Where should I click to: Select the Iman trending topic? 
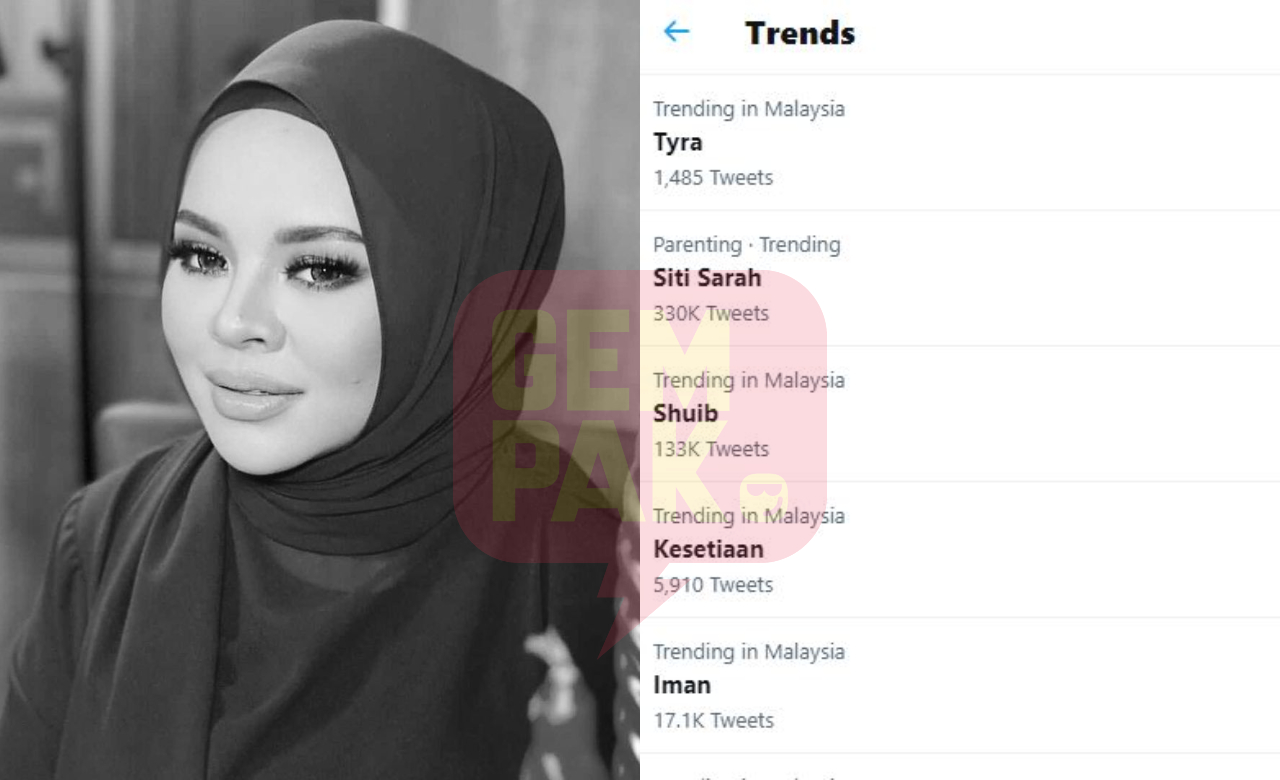[960, 686]
